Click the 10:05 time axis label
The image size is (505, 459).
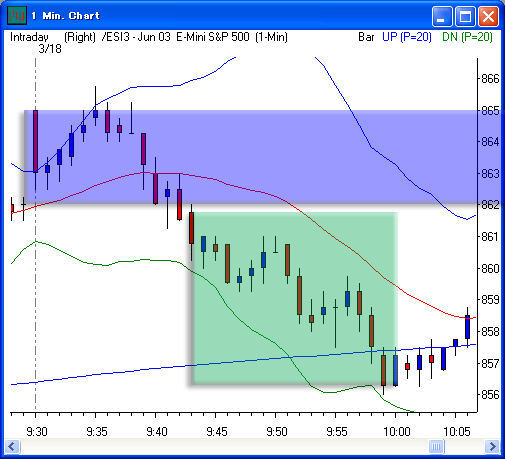pyautogui.click(x=457, y=432)
